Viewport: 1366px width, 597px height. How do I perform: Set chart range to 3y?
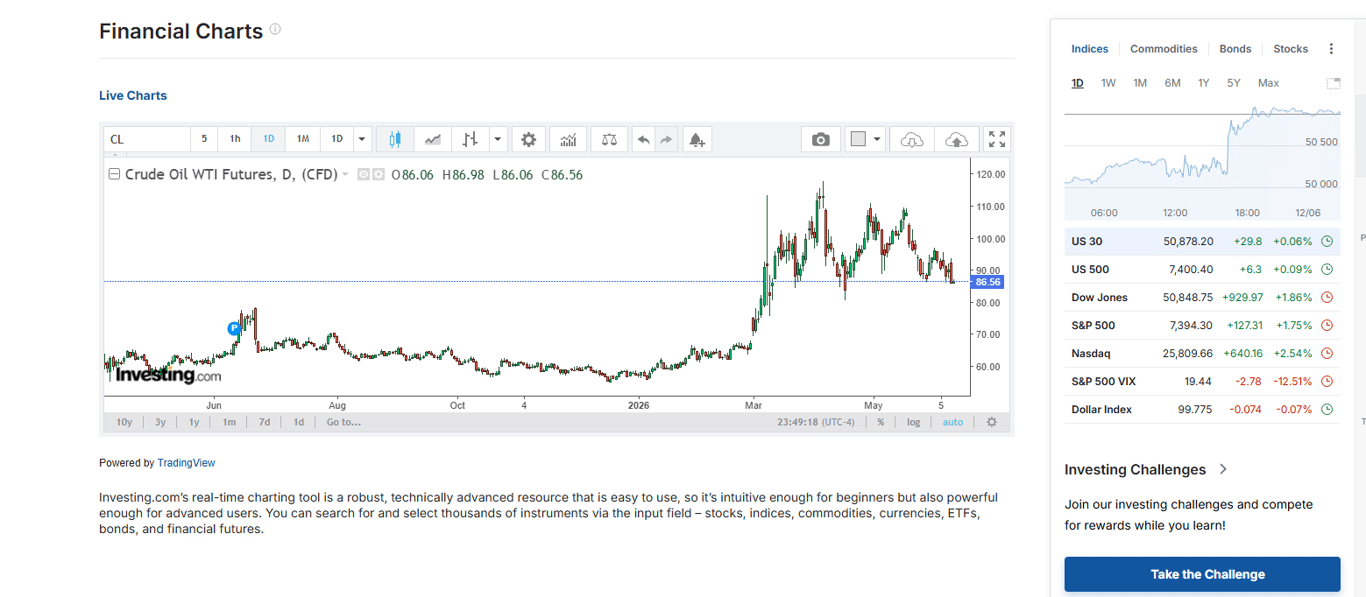coord(160,422)
